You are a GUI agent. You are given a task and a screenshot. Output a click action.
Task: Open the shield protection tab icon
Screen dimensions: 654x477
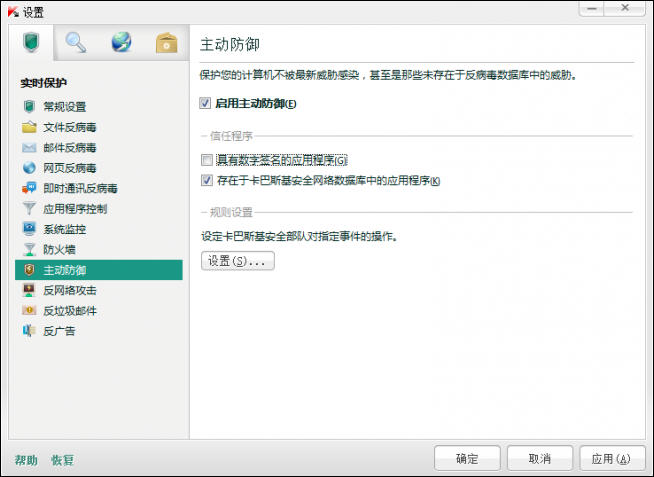[31, 43]
